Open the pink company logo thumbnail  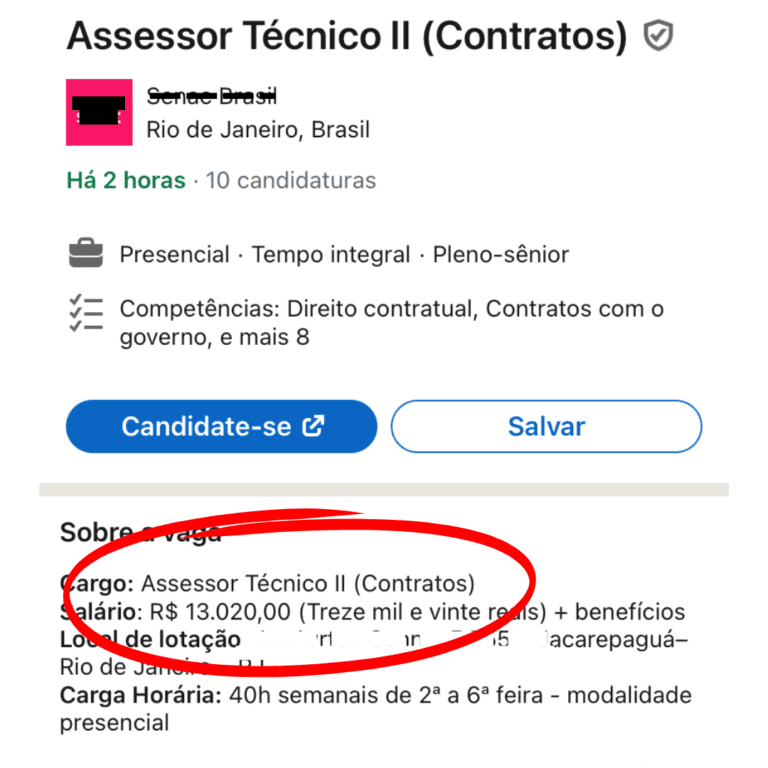(x=99, y=112)
